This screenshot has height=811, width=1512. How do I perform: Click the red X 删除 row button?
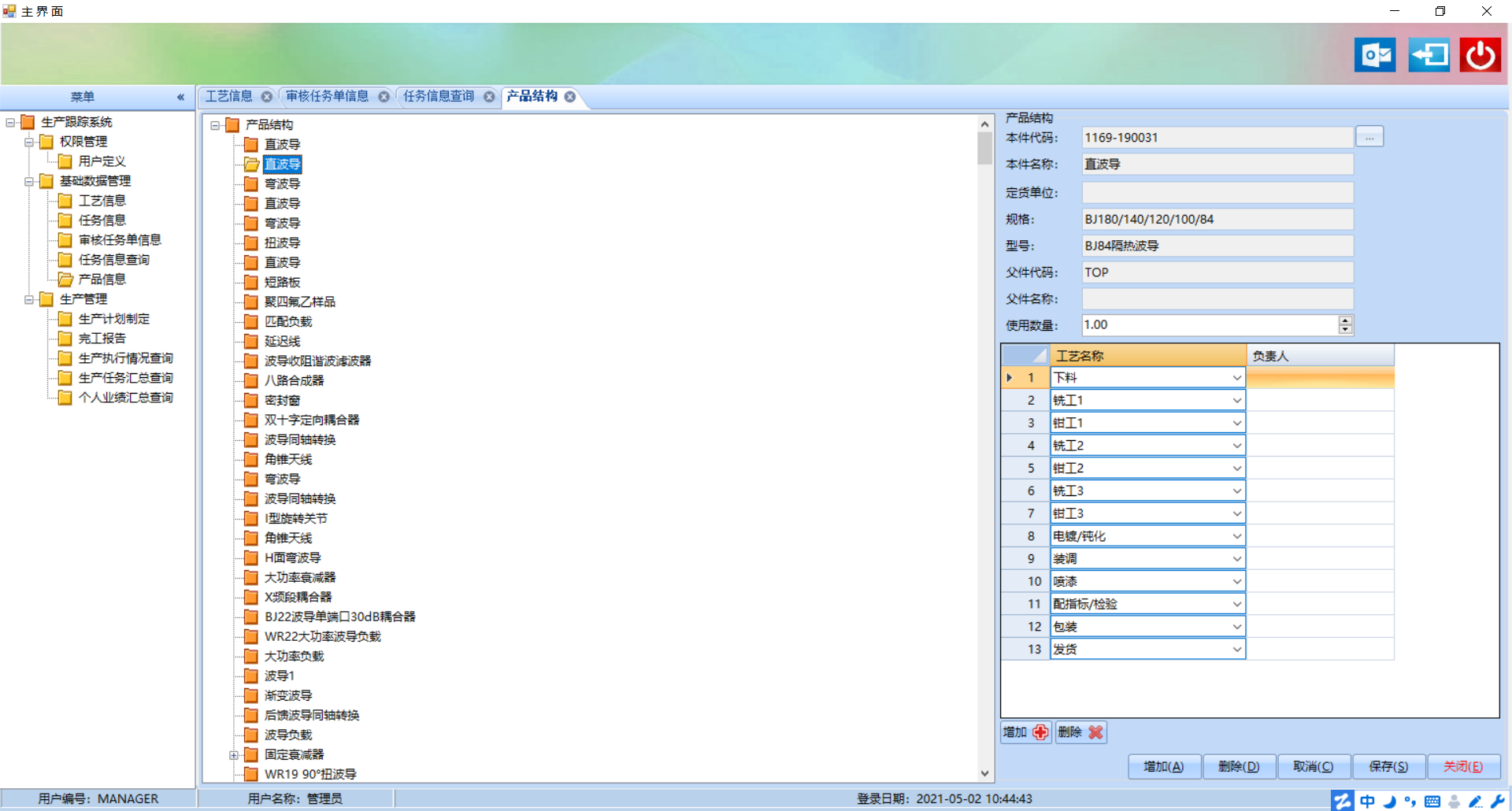(1081, 732)
